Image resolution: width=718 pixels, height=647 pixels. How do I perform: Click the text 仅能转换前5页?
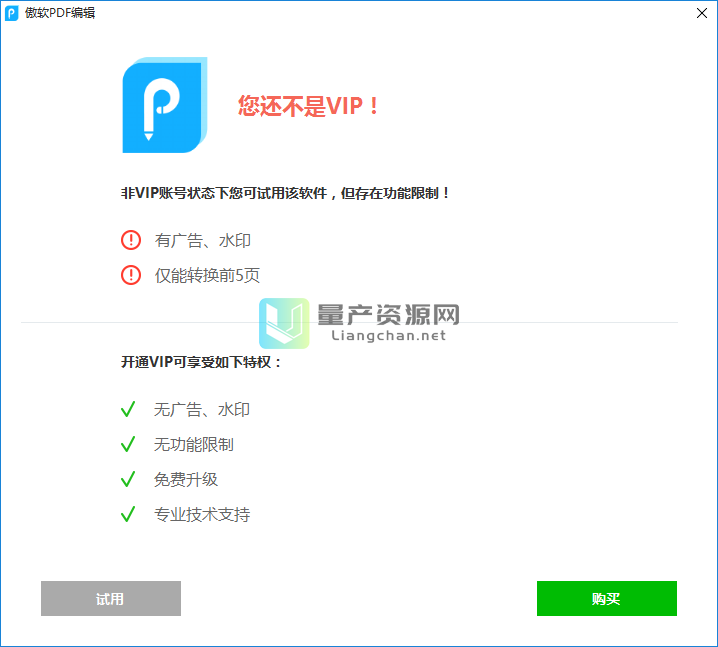pyautogui.click(x=207, y=276)
